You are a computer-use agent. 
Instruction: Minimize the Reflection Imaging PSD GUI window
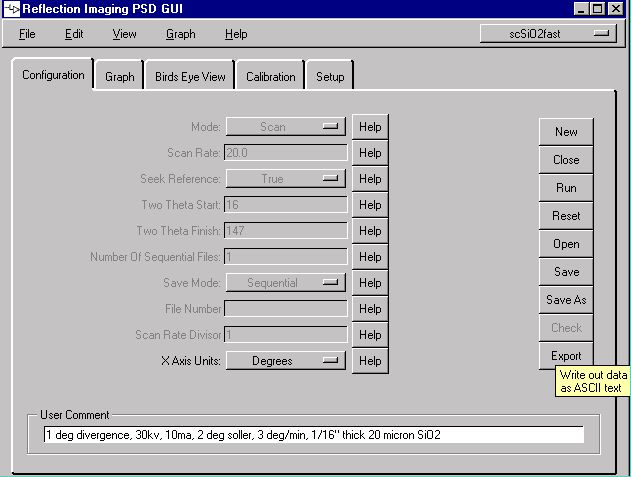pyautogui.click(x=581, y=8)
